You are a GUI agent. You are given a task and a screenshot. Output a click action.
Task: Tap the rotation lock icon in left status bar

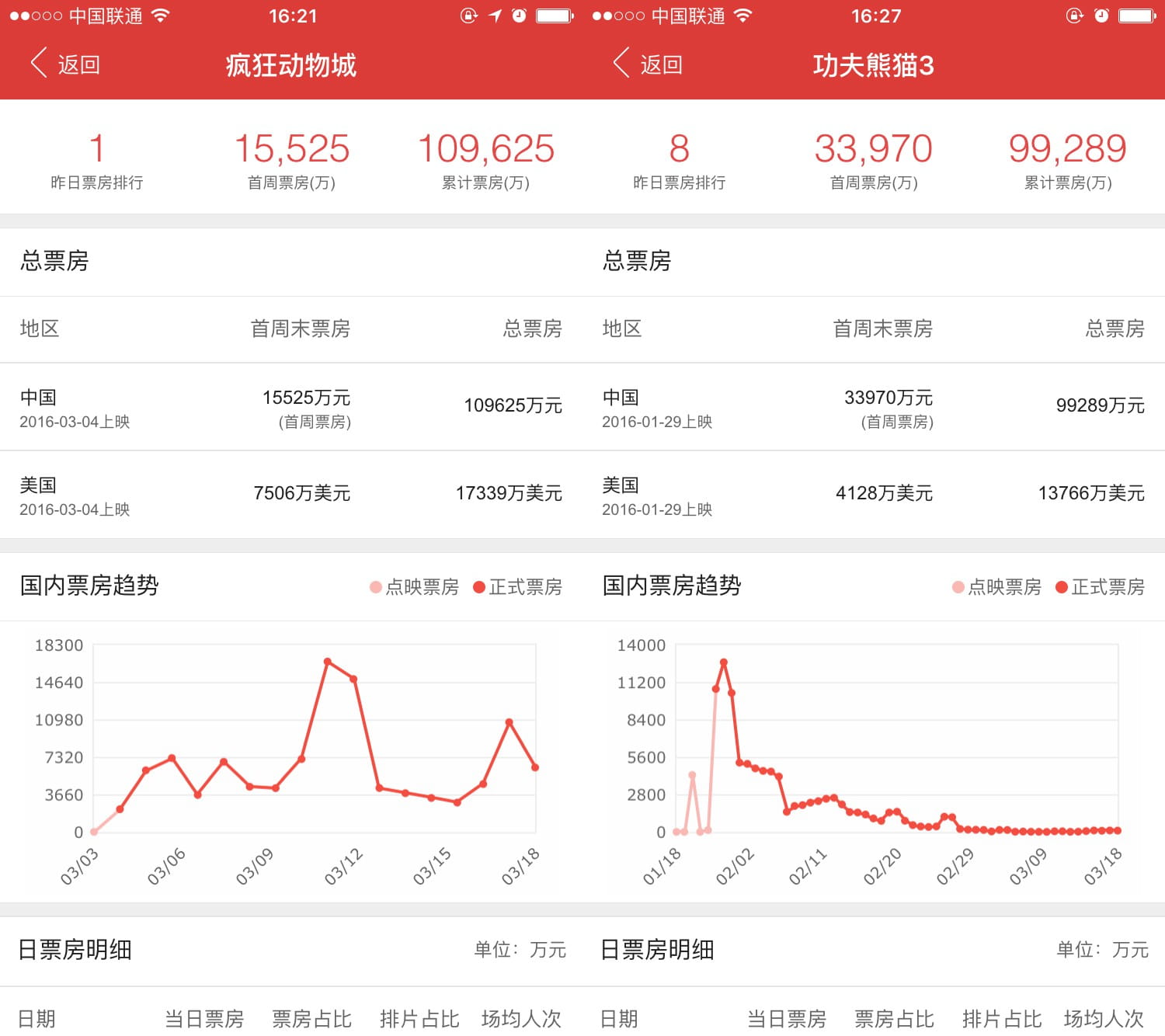point(468,16)
